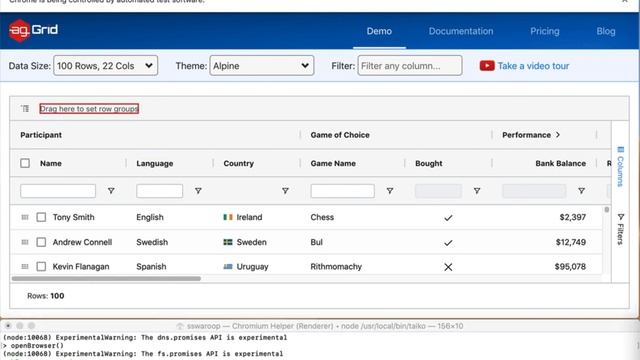Open the Pricing tab
Image resolution: width=640 pixels, height=360 pixels.
(x=544, y=31)
